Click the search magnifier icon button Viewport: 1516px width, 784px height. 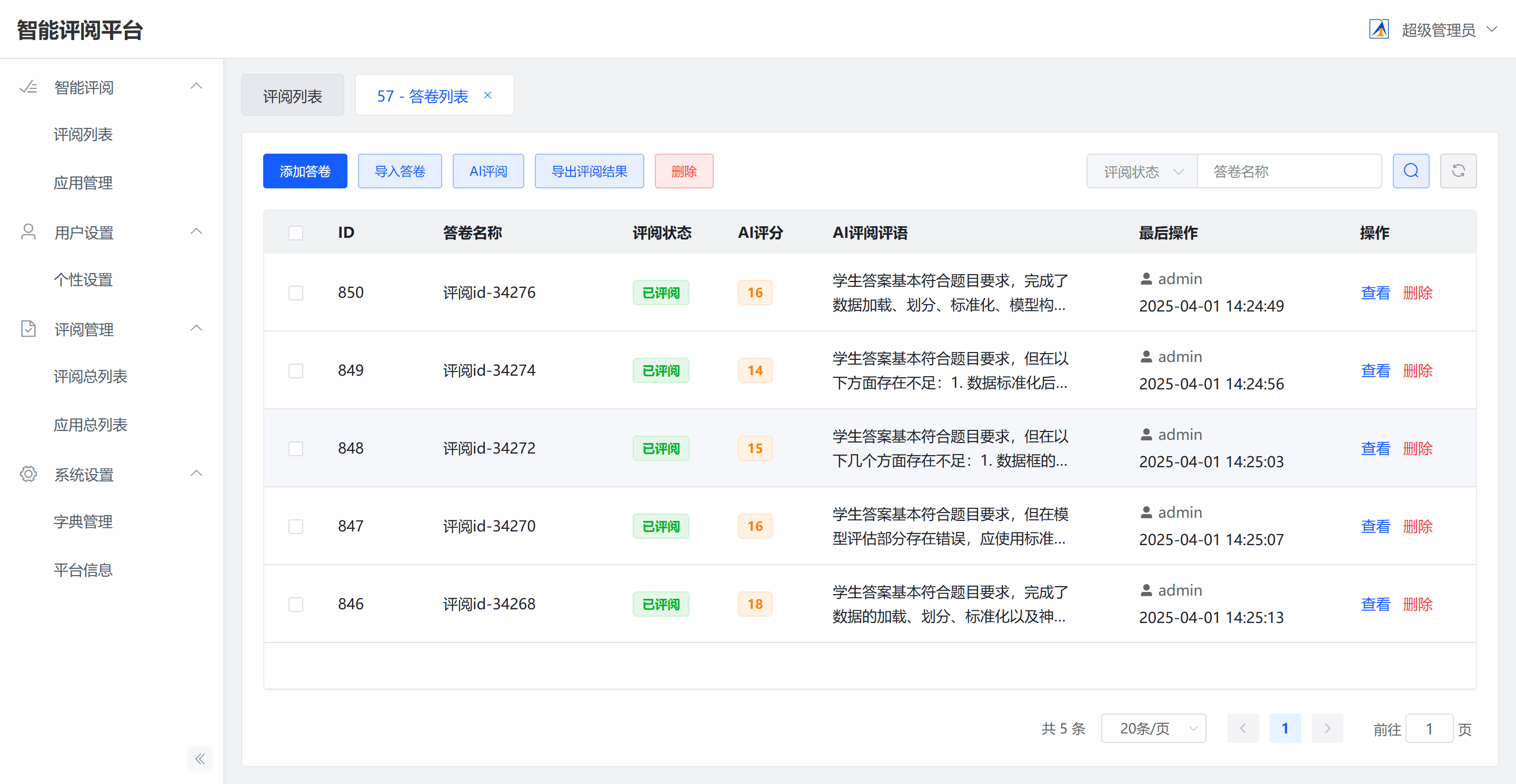pos(1410,171)
